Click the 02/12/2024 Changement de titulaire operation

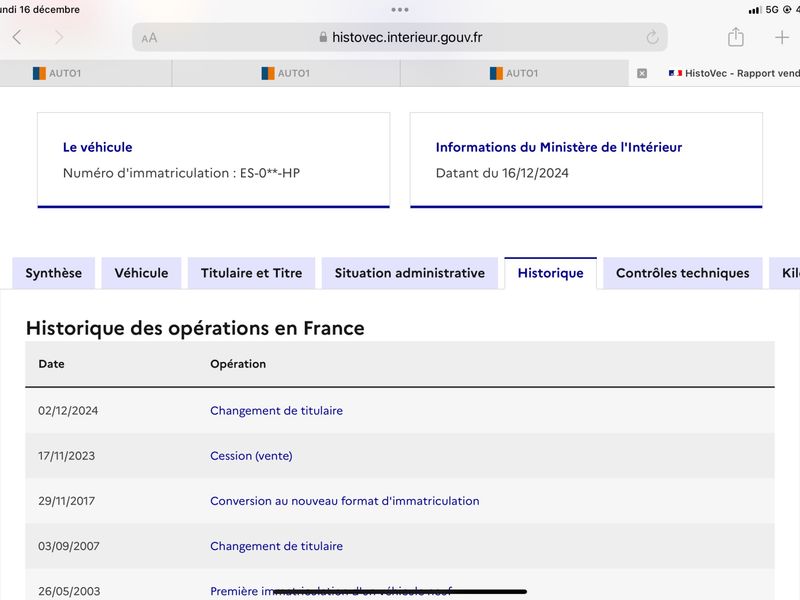(277, 411)
